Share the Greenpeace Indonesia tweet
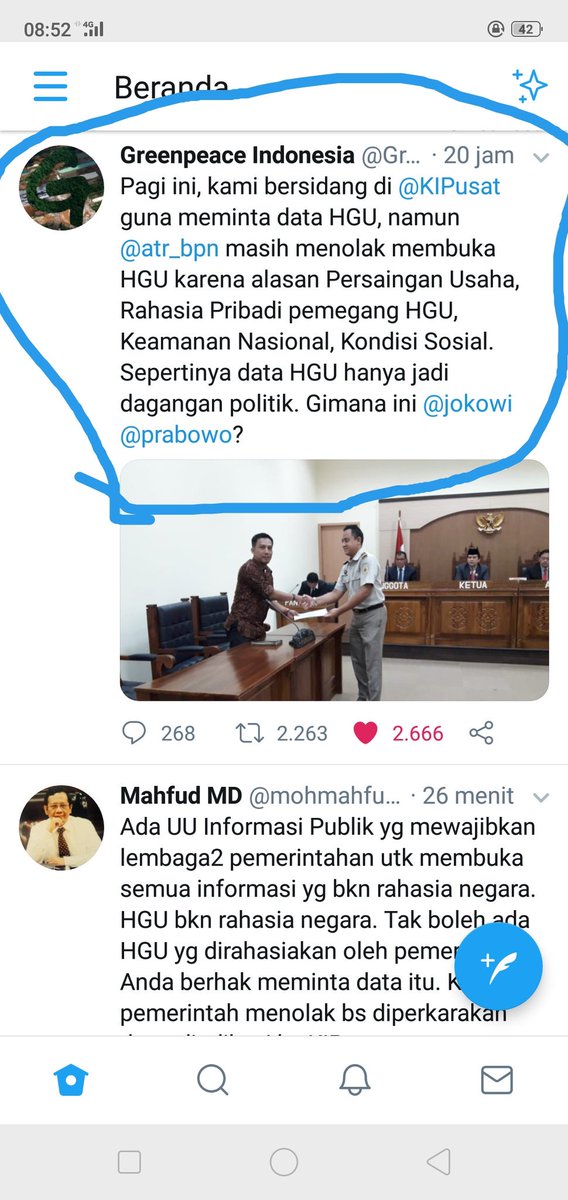The image size is (568, 1200). pos(481,733)
